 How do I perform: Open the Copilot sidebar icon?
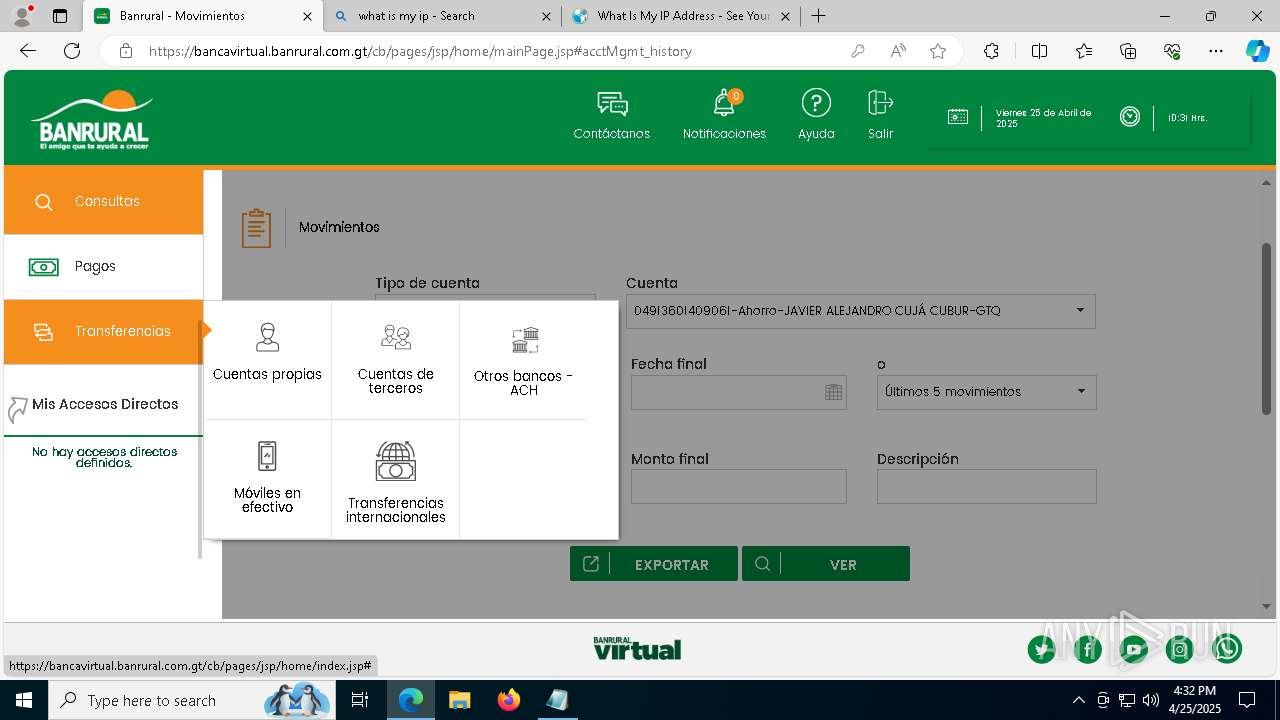1257,51
